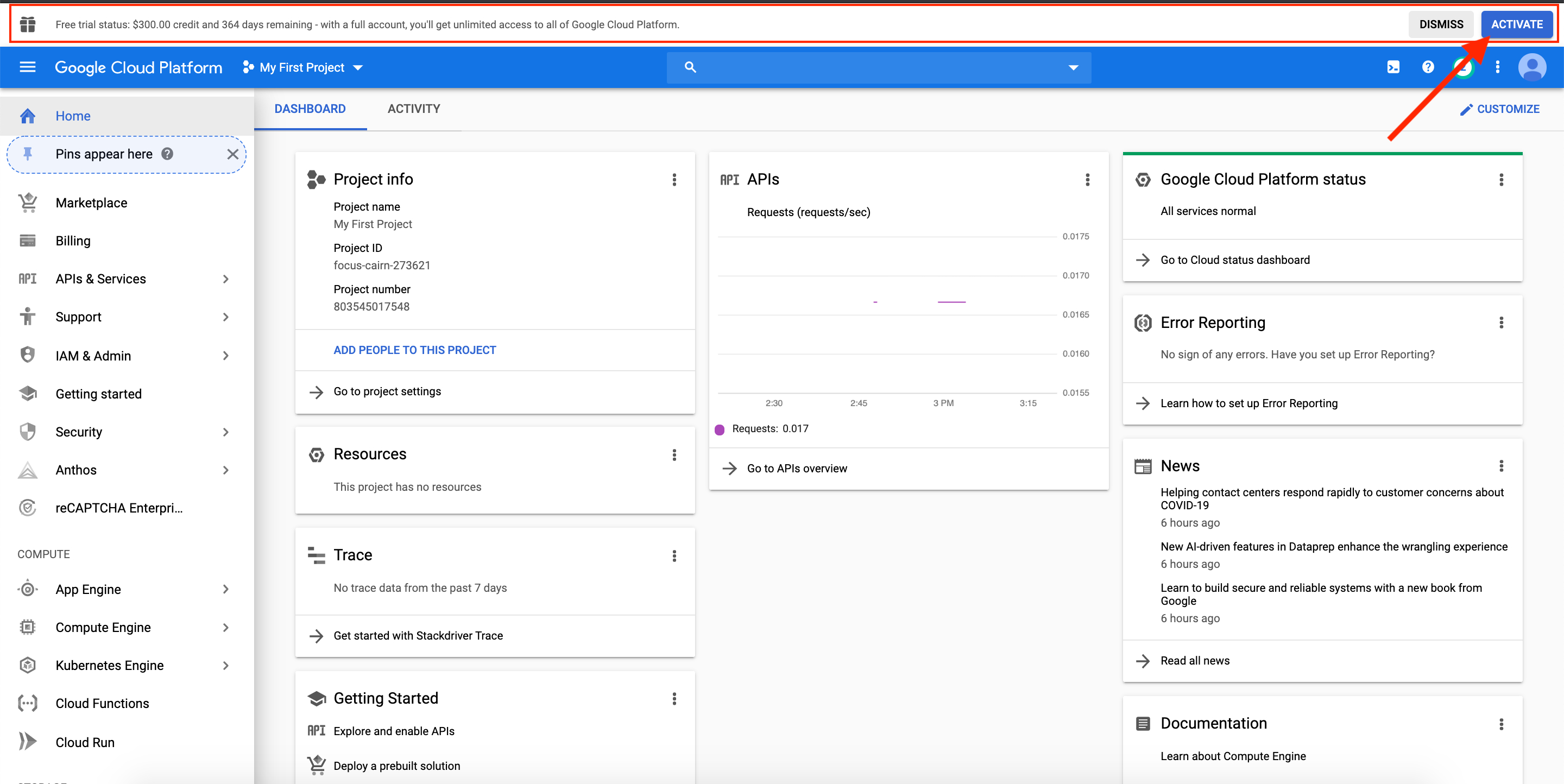Open the News card three-dot menu
1564x784 pixels.
click(x=1501, y=466)
